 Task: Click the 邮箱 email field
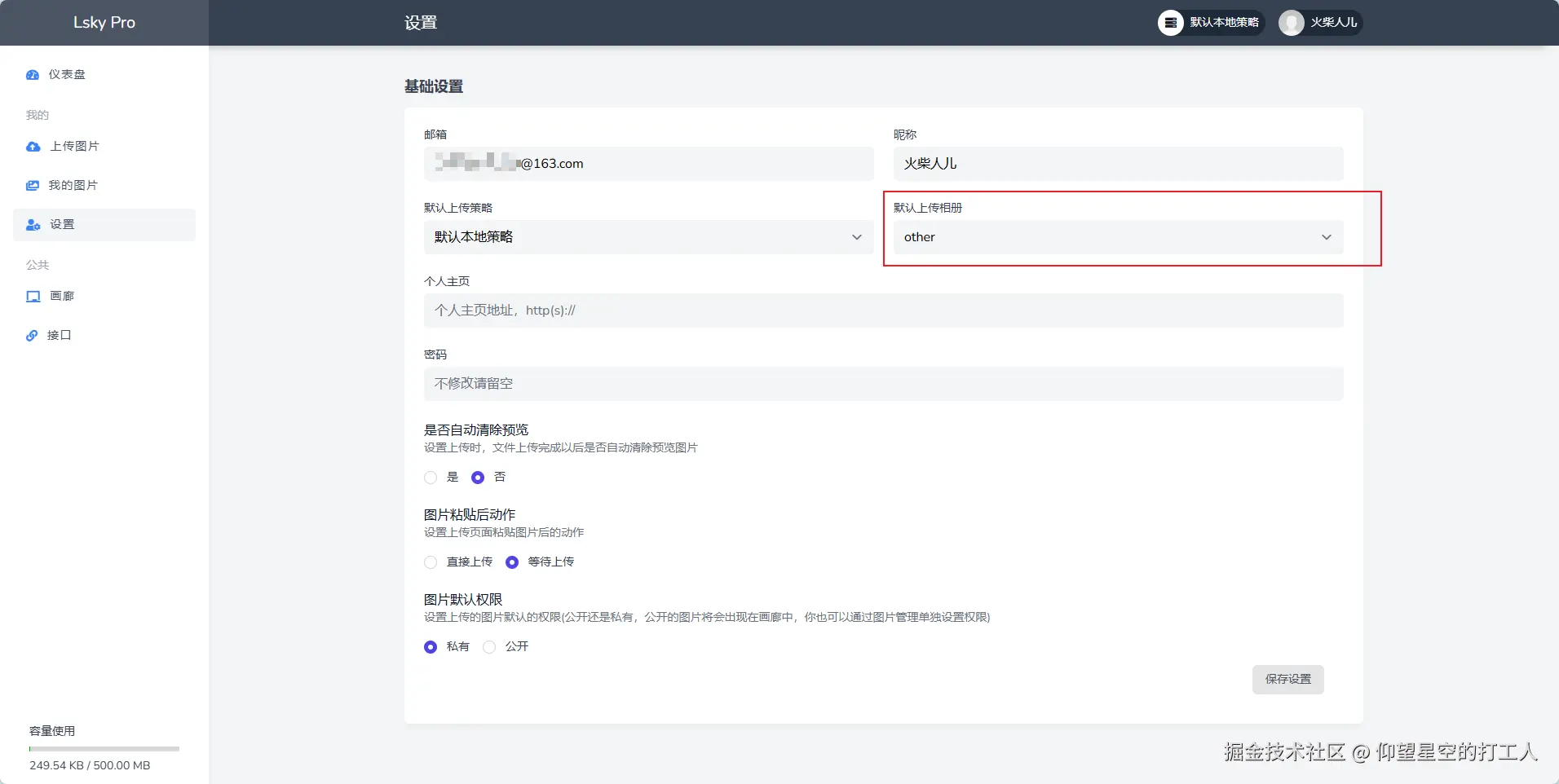[x=649, y=164]
